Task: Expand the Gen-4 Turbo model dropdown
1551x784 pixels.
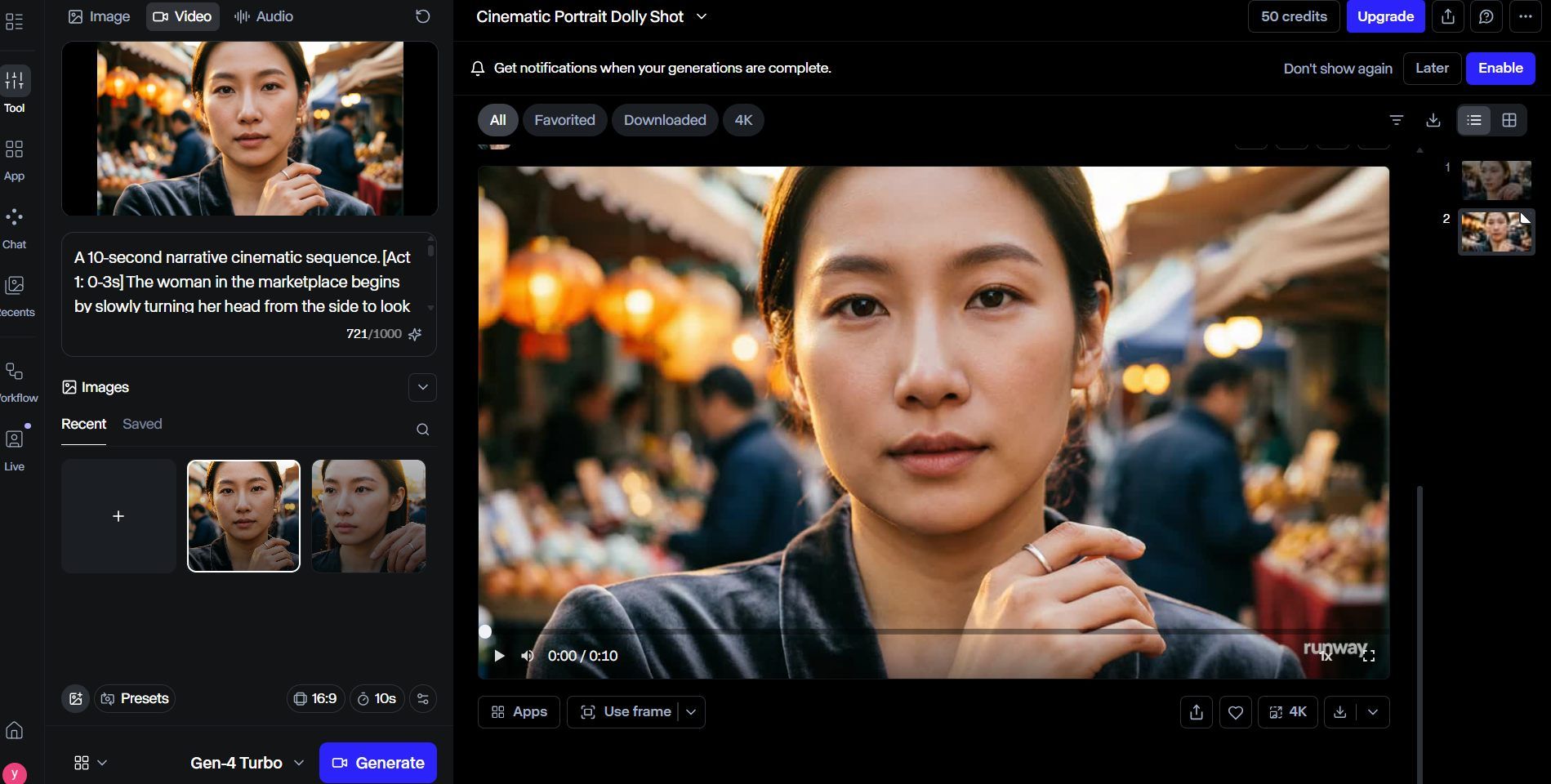Action: click(x=247, y=763)
